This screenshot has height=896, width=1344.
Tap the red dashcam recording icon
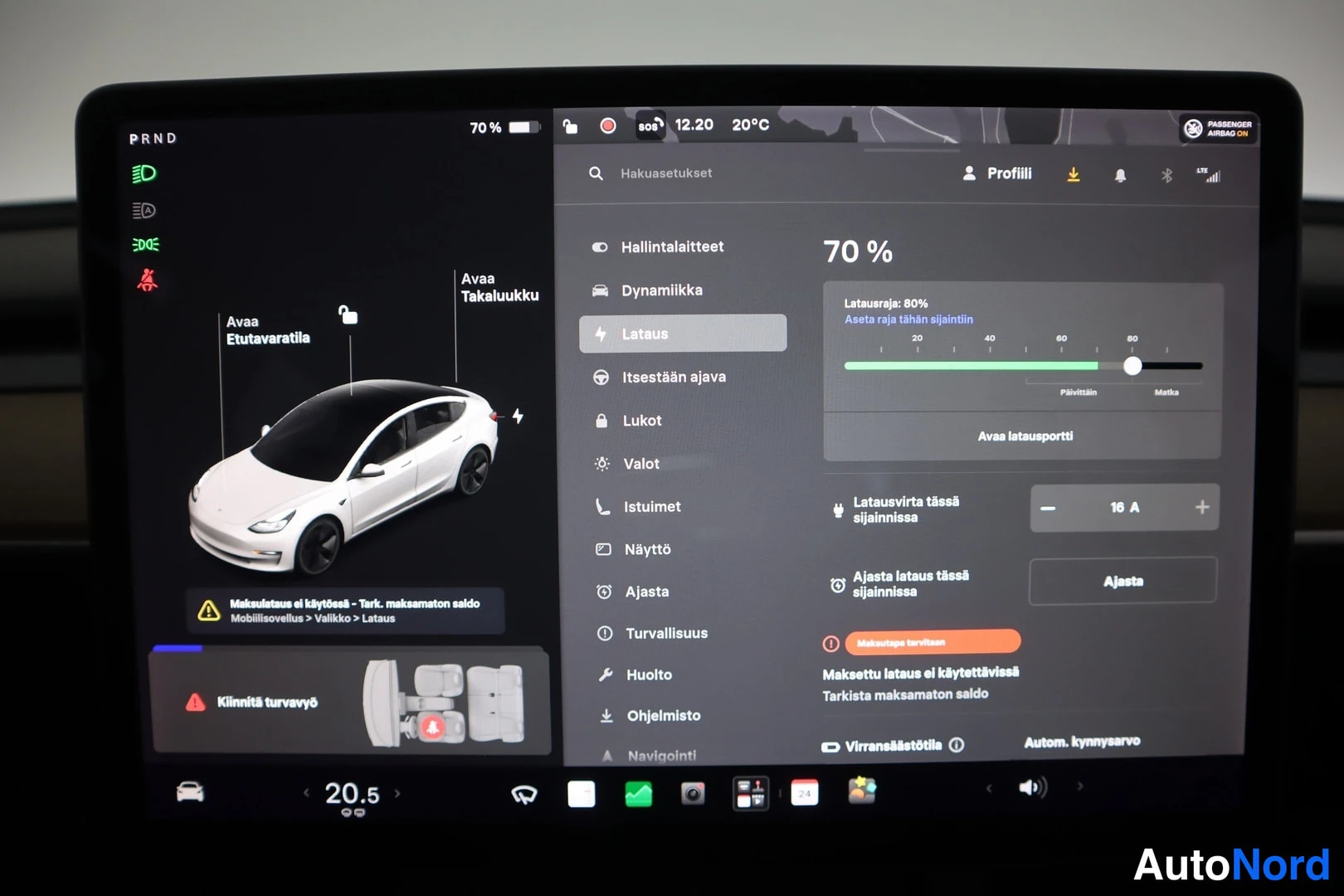(608, 125)
